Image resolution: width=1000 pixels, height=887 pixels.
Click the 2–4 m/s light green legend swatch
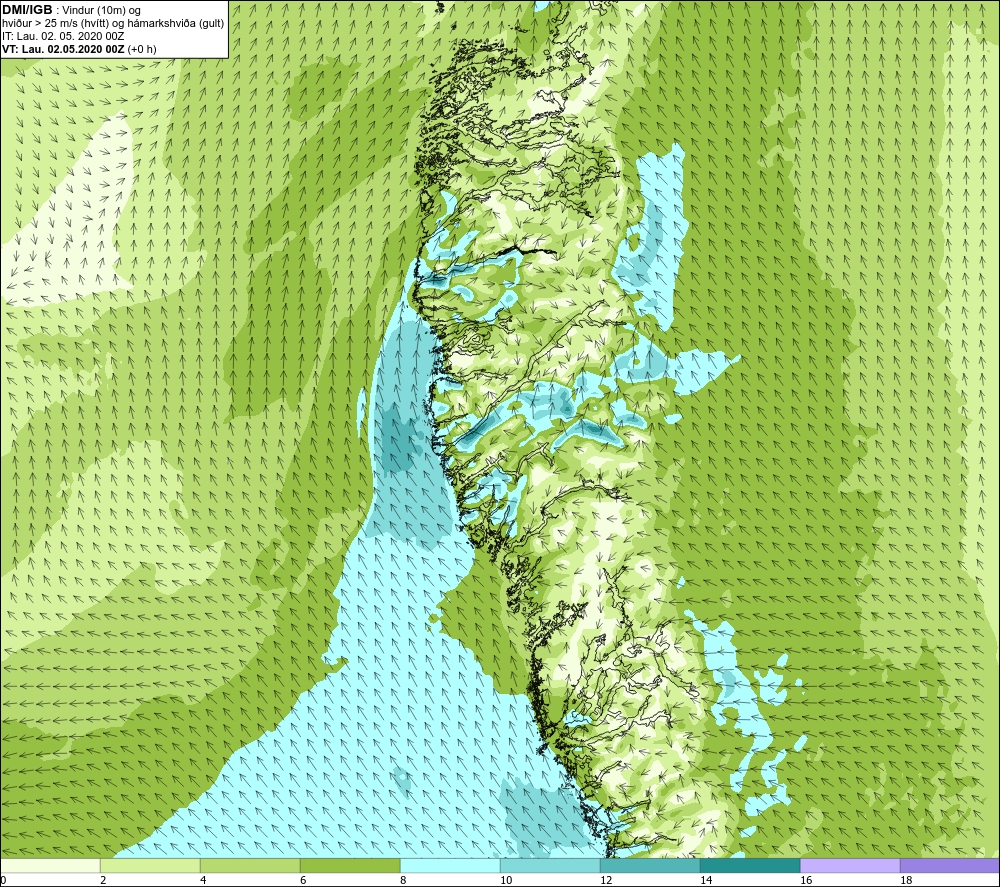click(x=150, y=865)
